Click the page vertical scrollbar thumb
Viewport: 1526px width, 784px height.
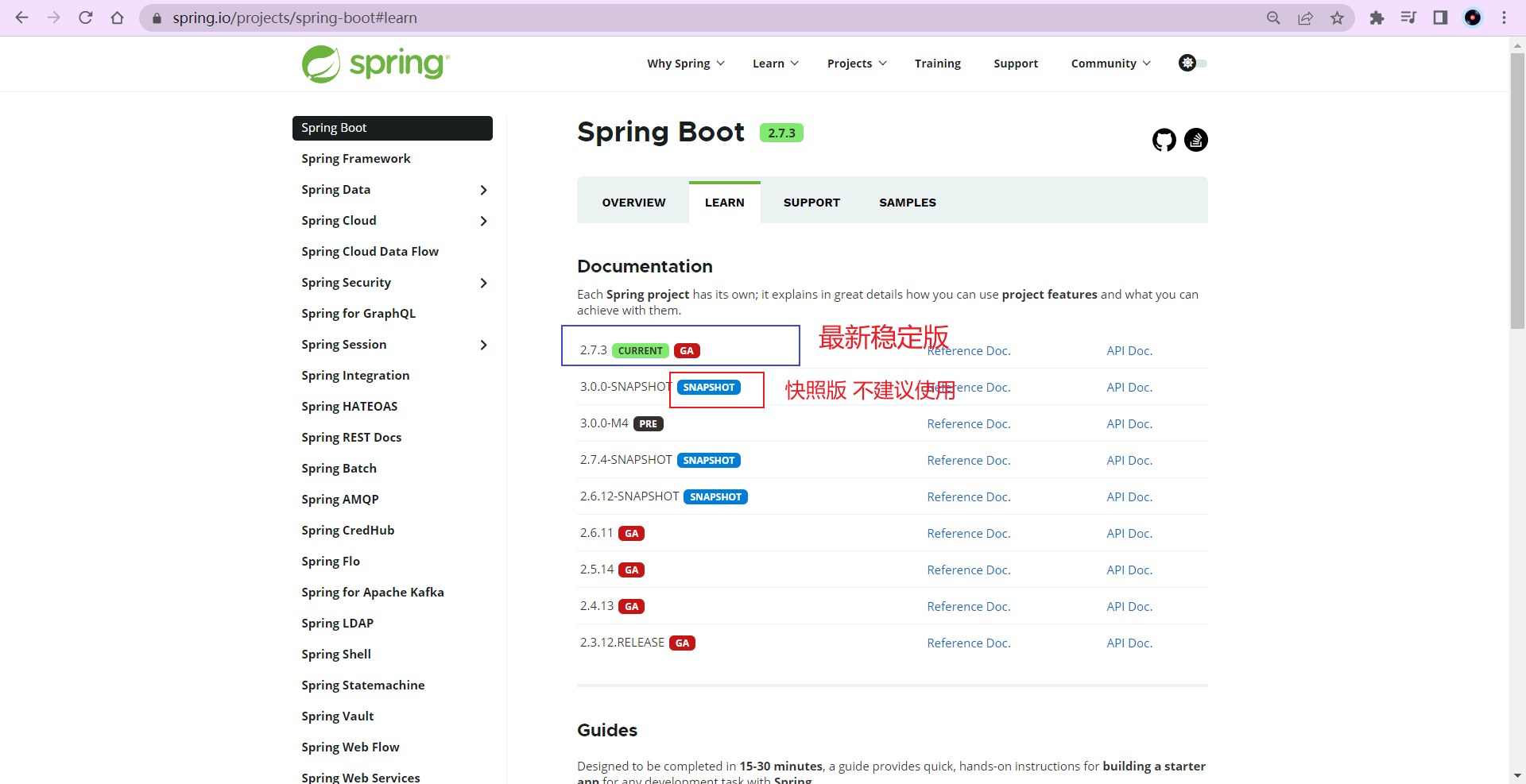point(1517,191)
